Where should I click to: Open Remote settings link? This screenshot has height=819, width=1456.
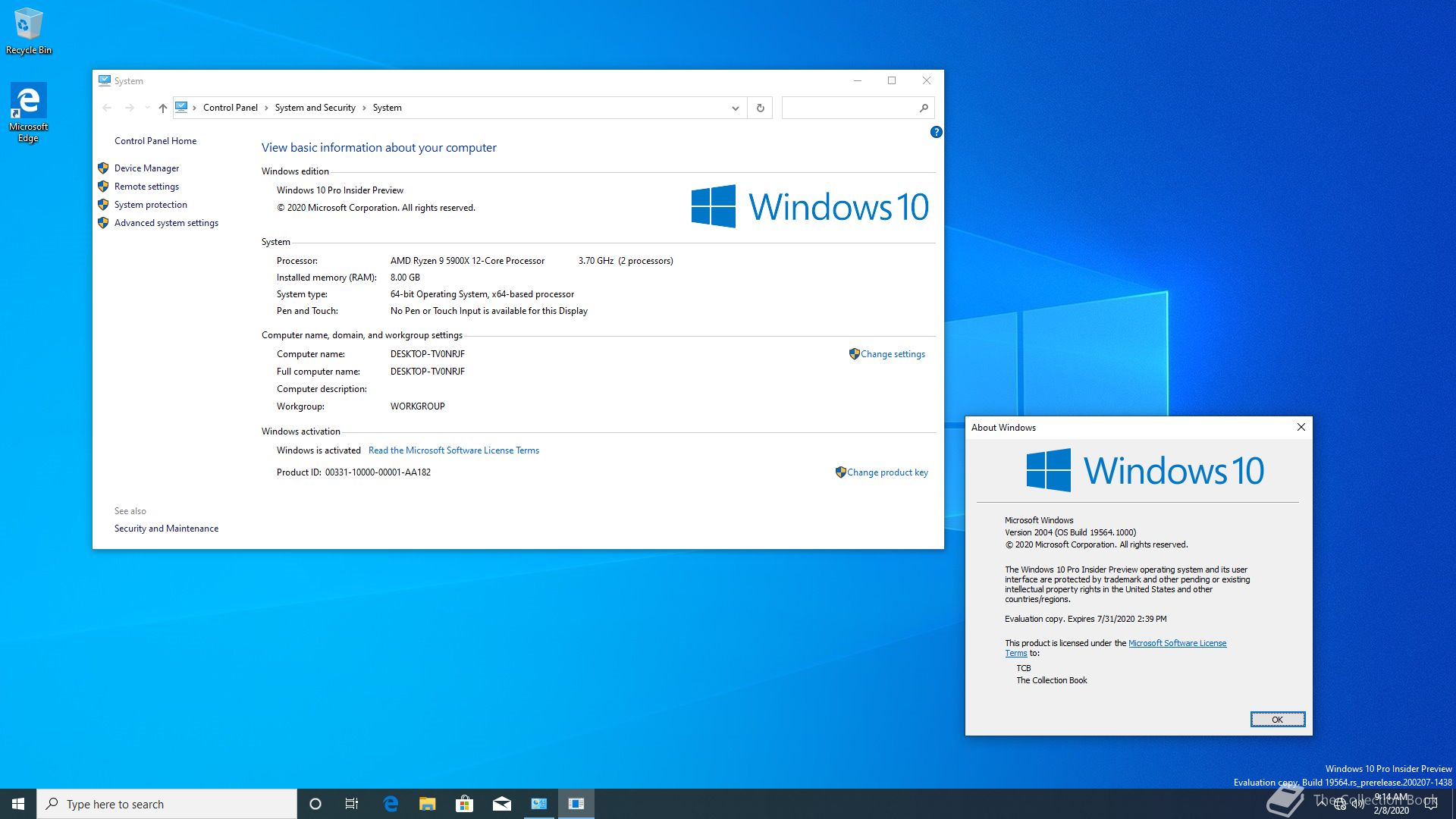(146, 187)
